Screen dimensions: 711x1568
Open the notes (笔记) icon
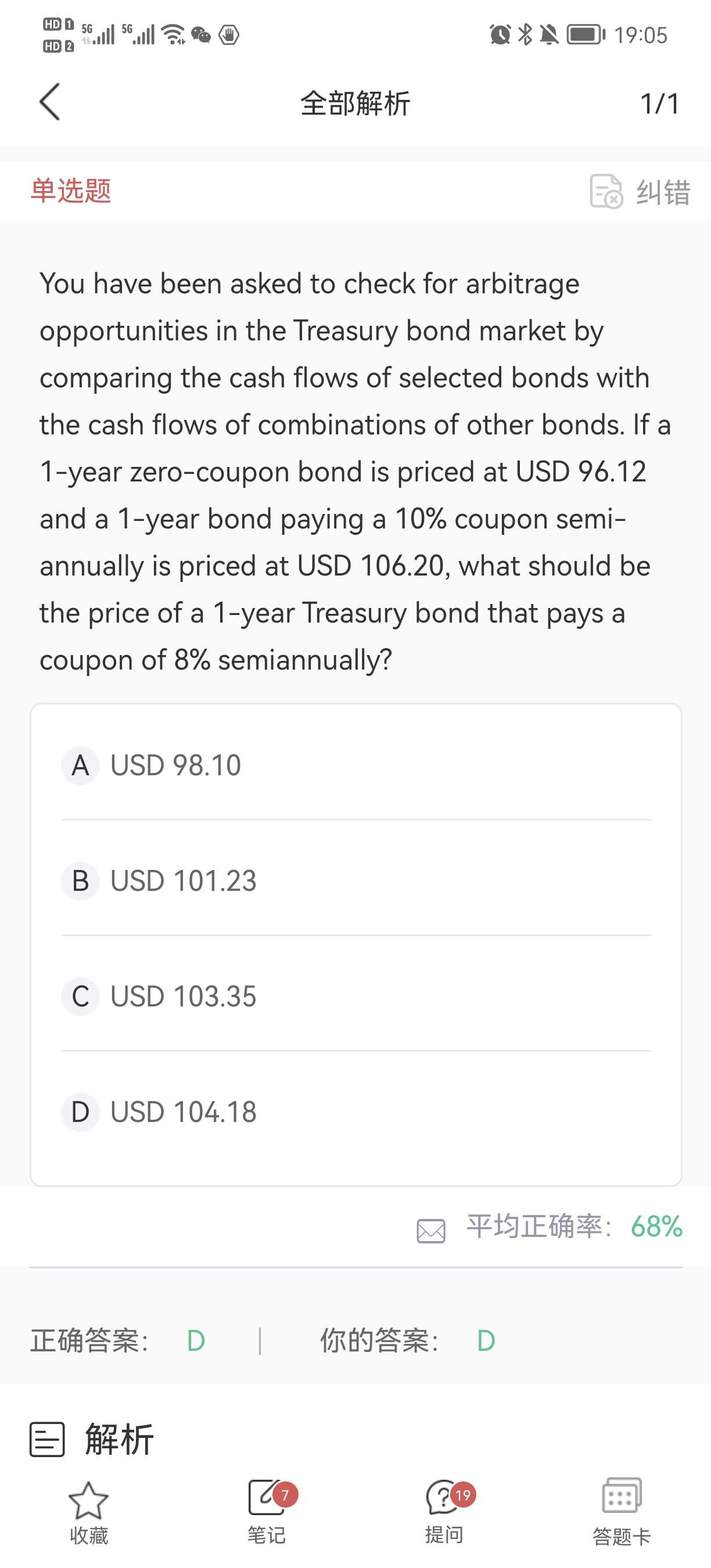pyautogui.click(x=266, y=1498)
